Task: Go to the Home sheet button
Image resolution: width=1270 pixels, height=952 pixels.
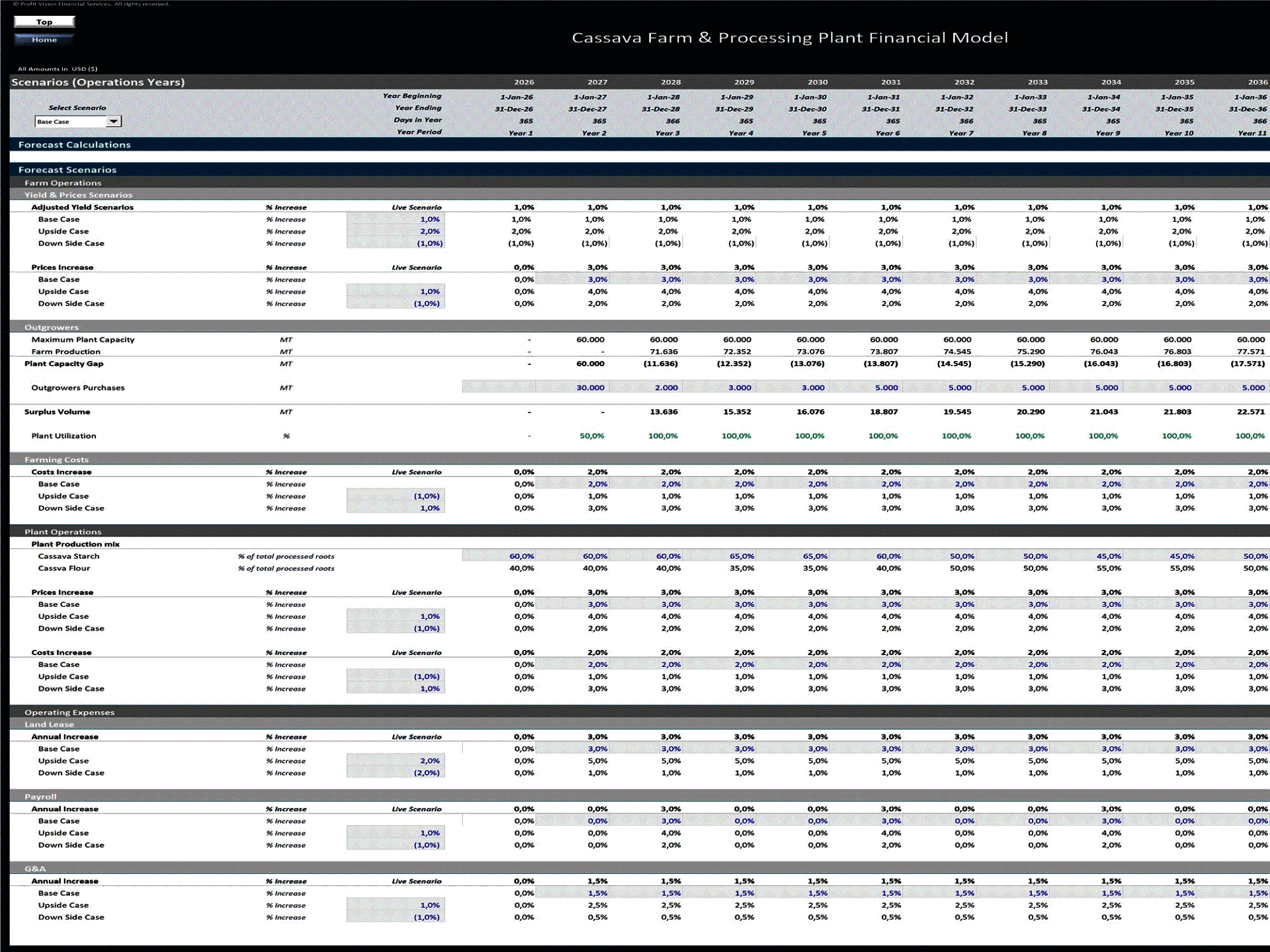Action: [x=44, y=40]
